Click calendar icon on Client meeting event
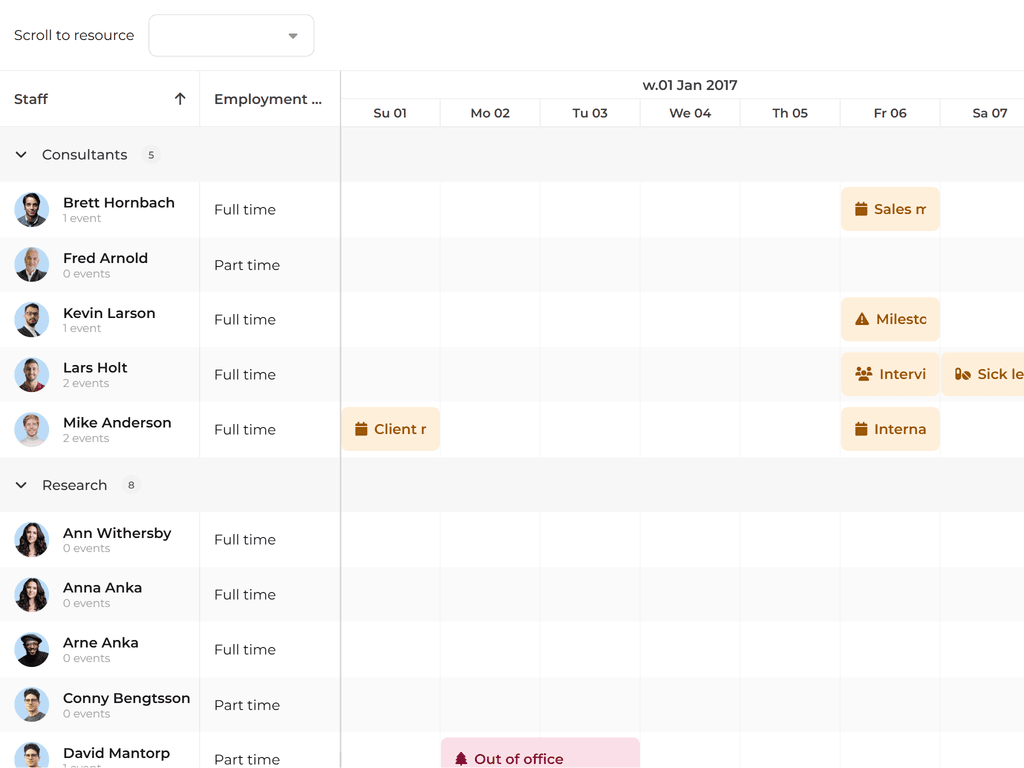Screen dimensions: 1024x768 362,429
